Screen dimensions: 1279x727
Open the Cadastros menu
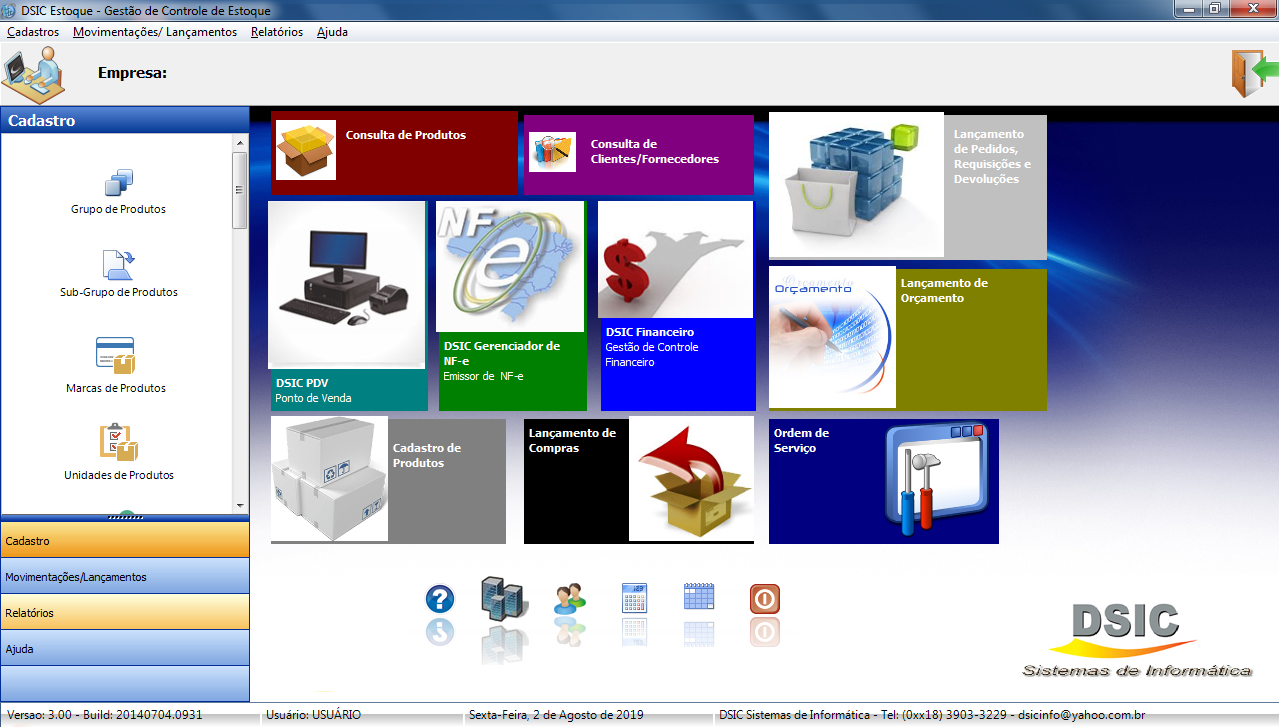(33, 32)
